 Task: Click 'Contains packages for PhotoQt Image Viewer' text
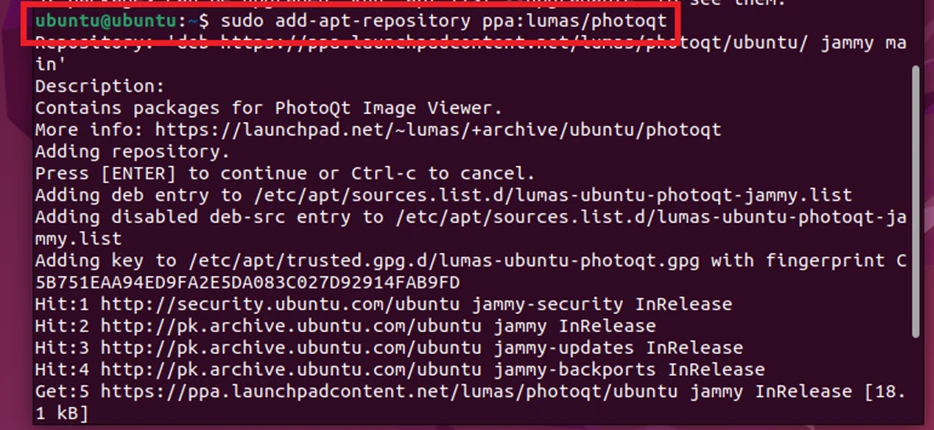point(268,108)
